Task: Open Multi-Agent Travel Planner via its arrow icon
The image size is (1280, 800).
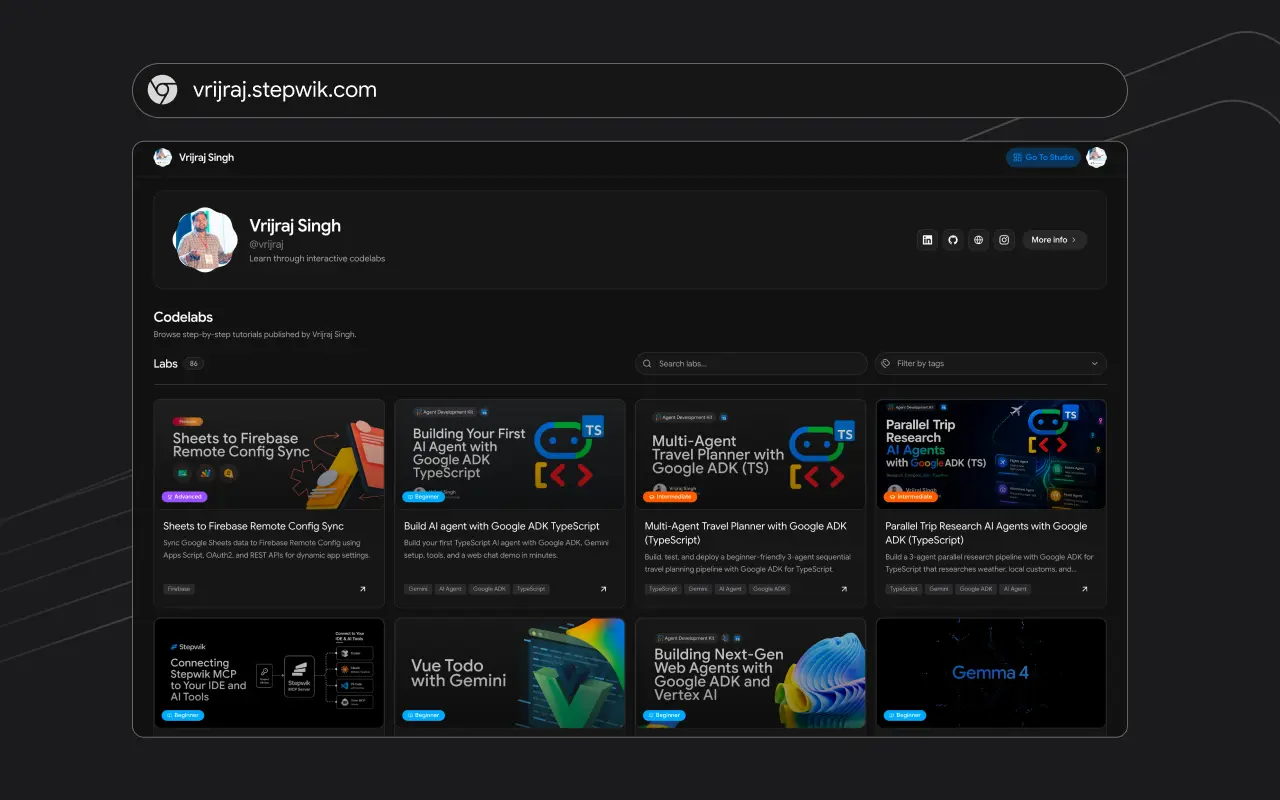Action: [x=844, y=589]
